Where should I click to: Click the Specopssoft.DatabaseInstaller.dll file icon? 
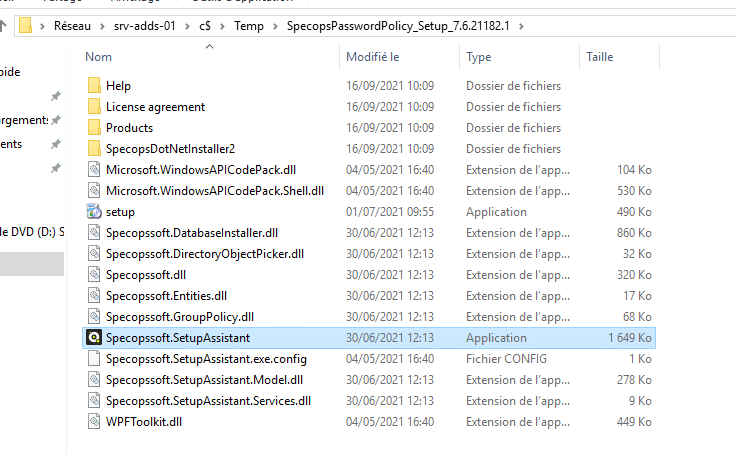[x=94, y=233]
